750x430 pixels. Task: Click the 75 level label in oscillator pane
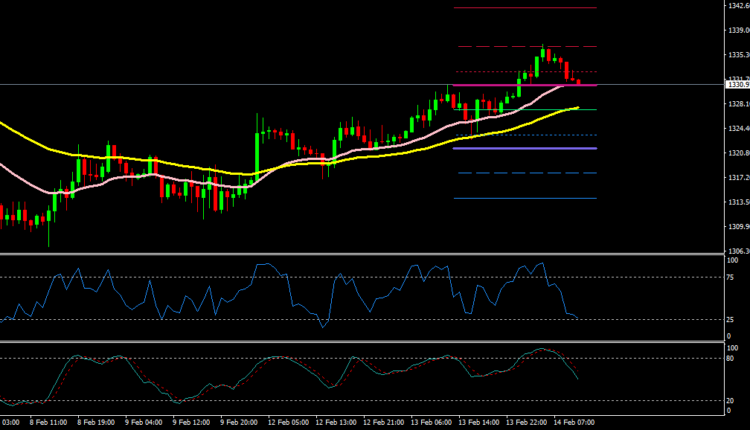(x=730, y=277)
